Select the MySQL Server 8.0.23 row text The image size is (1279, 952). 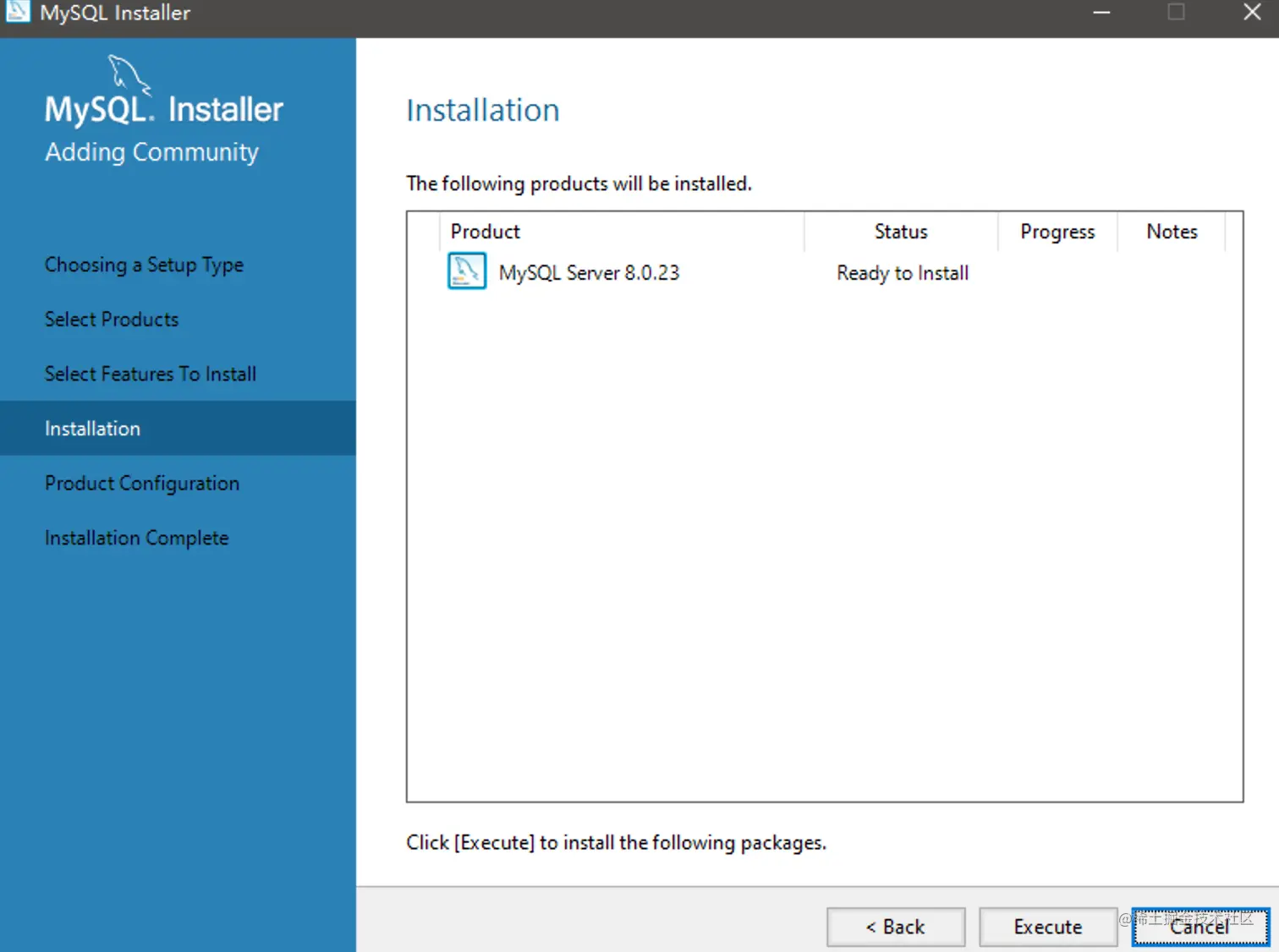tap(589, 273)
